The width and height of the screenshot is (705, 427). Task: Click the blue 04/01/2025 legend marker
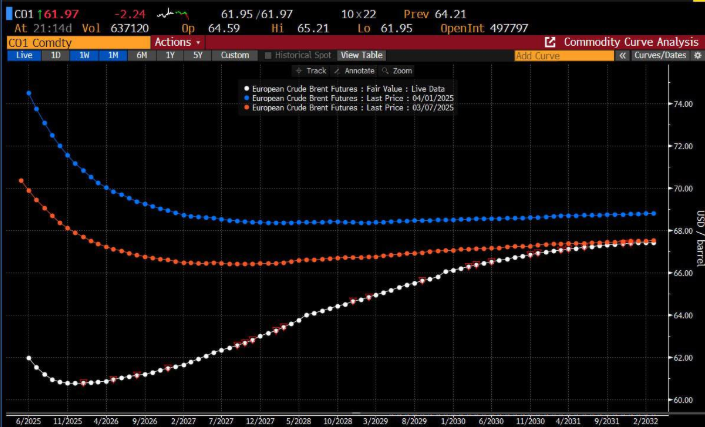pos(246,98)
